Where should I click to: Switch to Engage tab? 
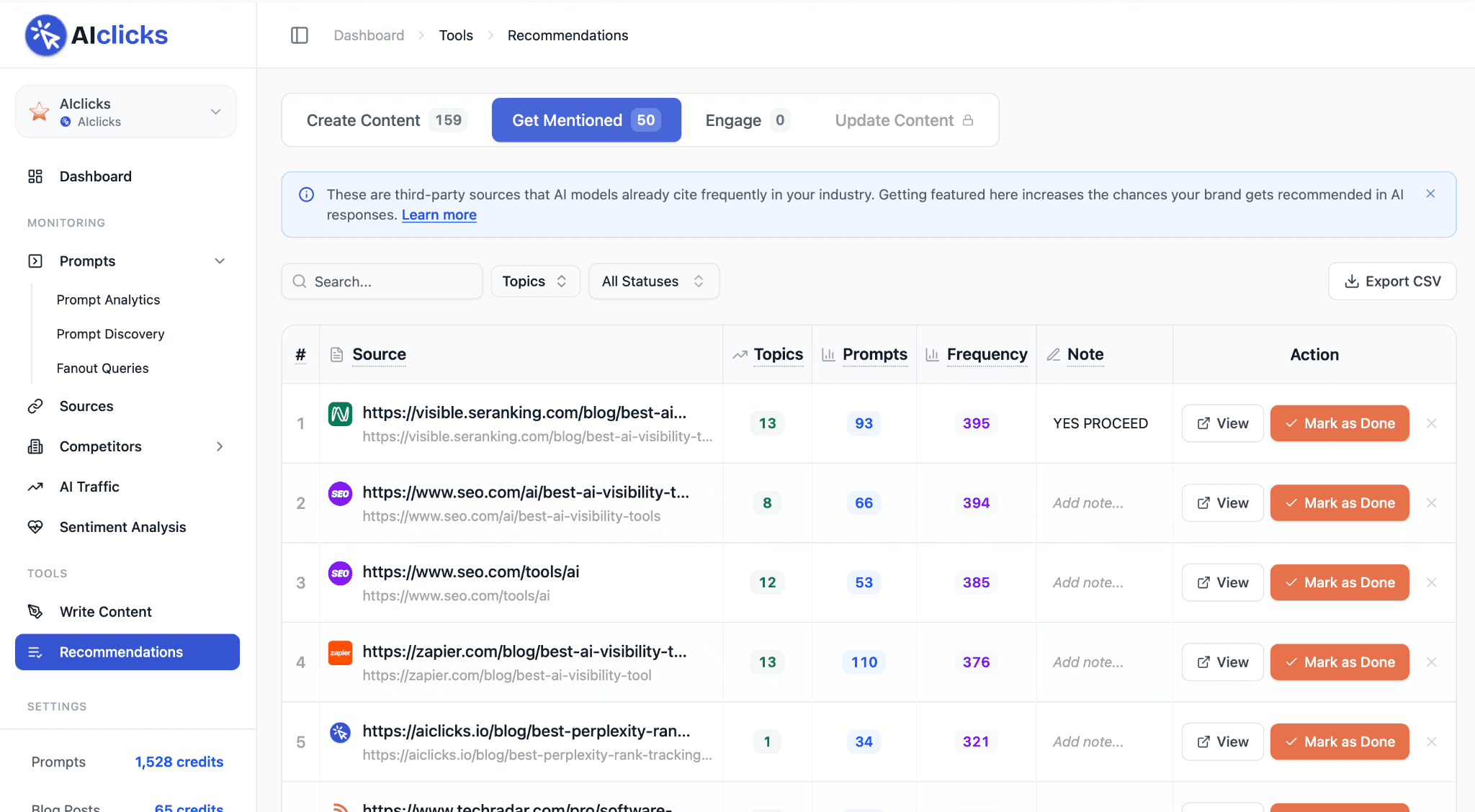[747, 120]
